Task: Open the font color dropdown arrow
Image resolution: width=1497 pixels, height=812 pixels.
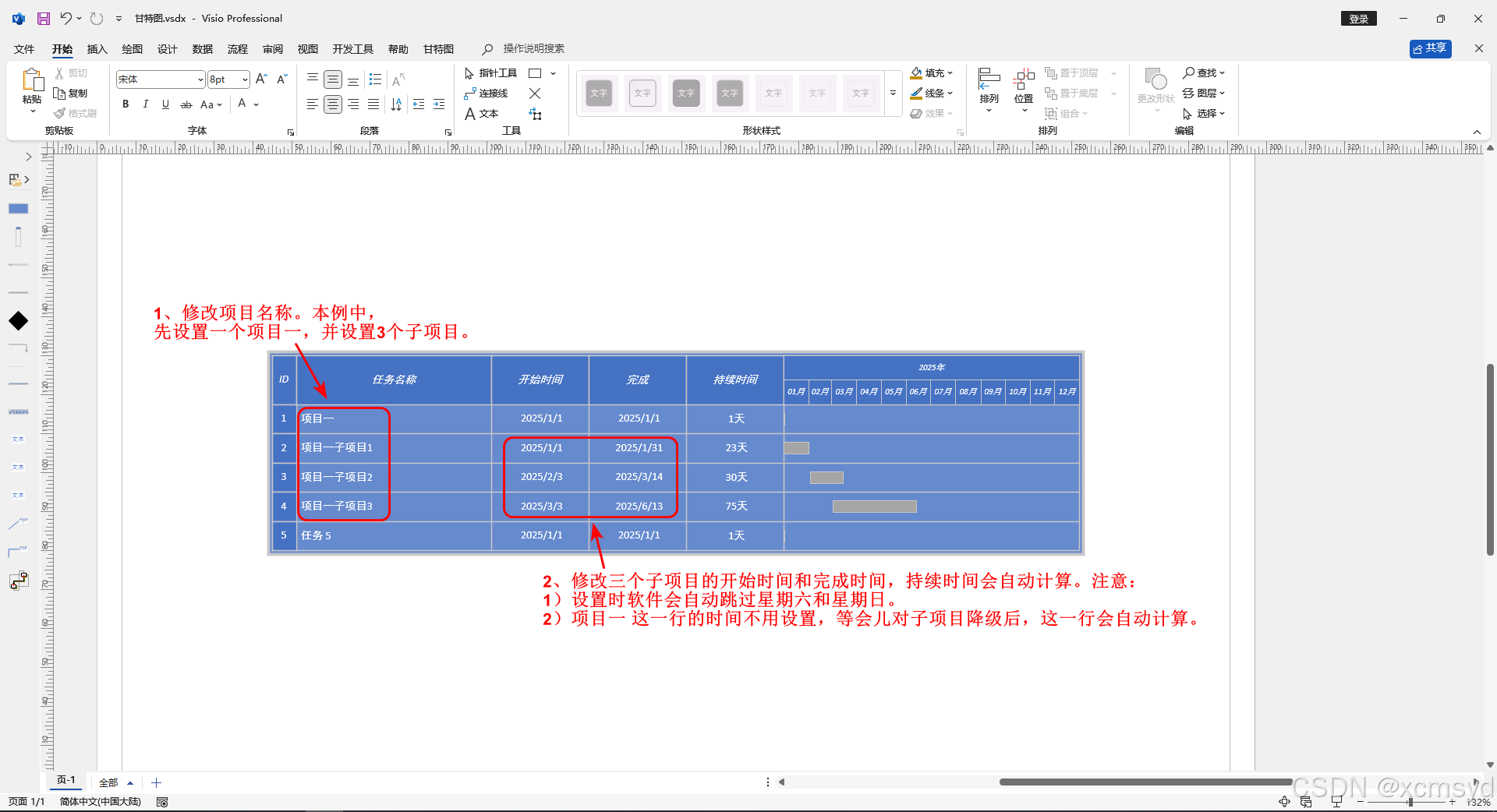Action: click(256, 104)
